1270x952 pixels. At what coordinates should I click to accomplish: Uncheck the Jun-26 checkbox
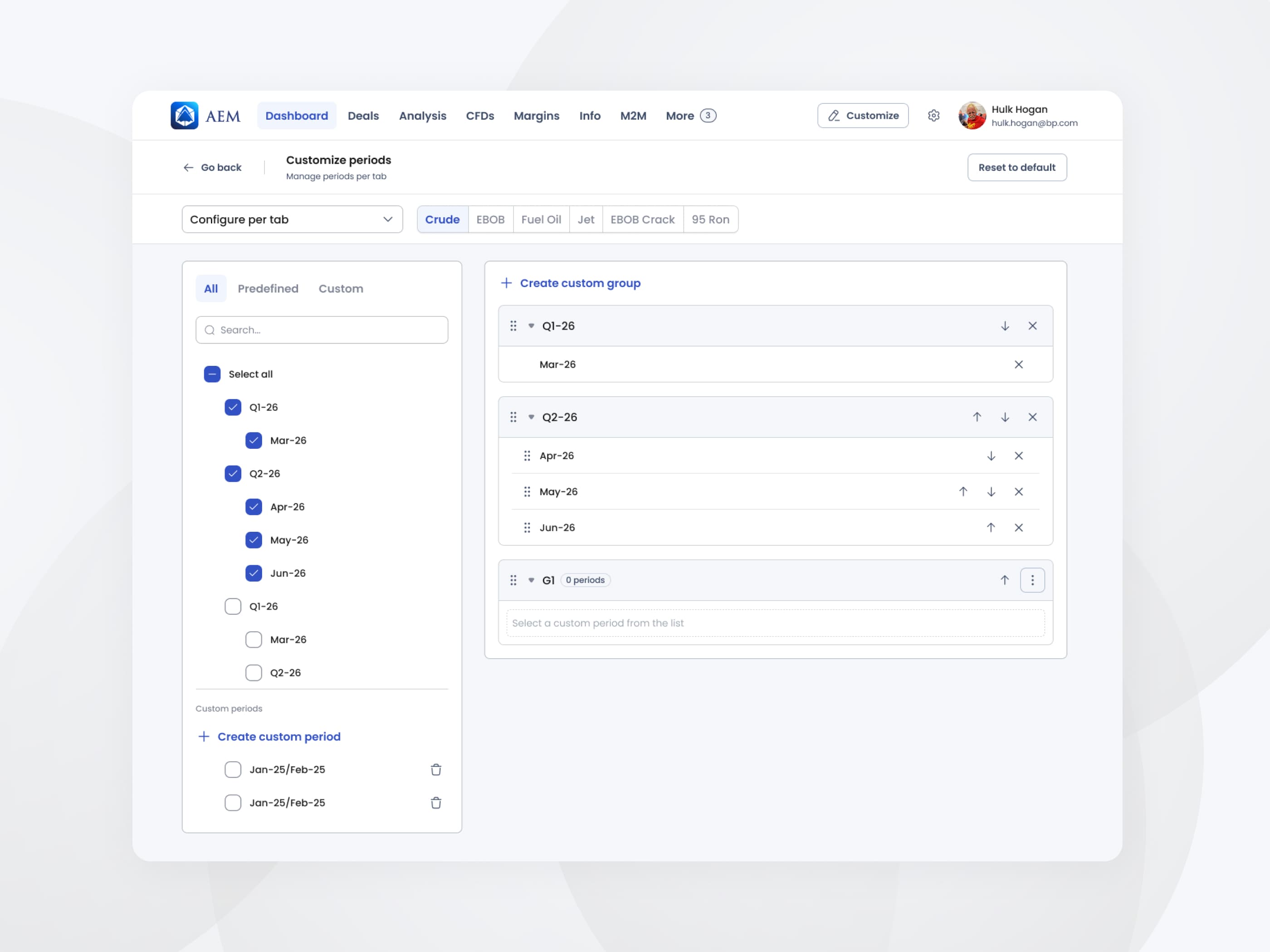254,573
